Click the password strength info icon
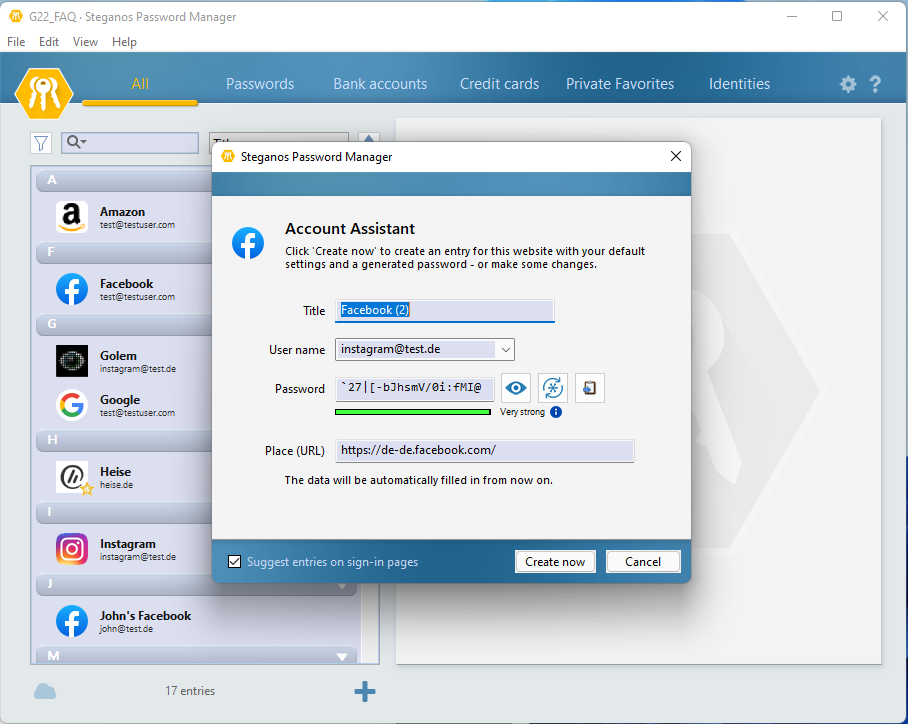This screenshot has width=908, height=724. tap(556, 412)
